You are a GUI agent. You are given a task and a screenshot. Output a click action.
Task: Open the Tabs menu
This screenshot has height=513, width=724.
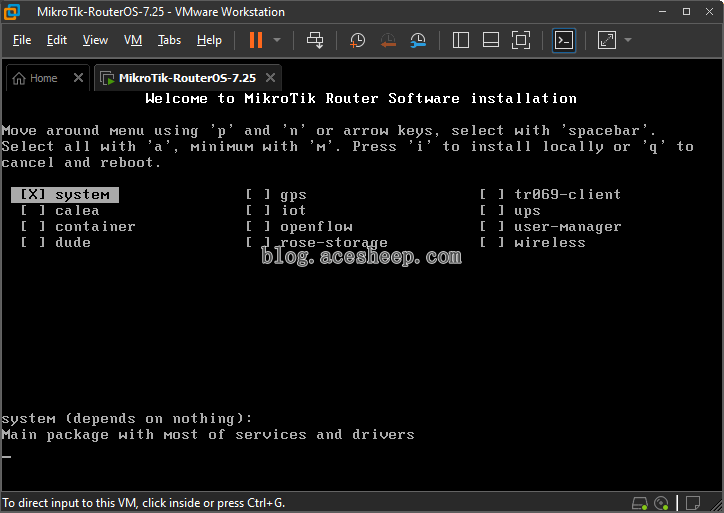point(169,40)
